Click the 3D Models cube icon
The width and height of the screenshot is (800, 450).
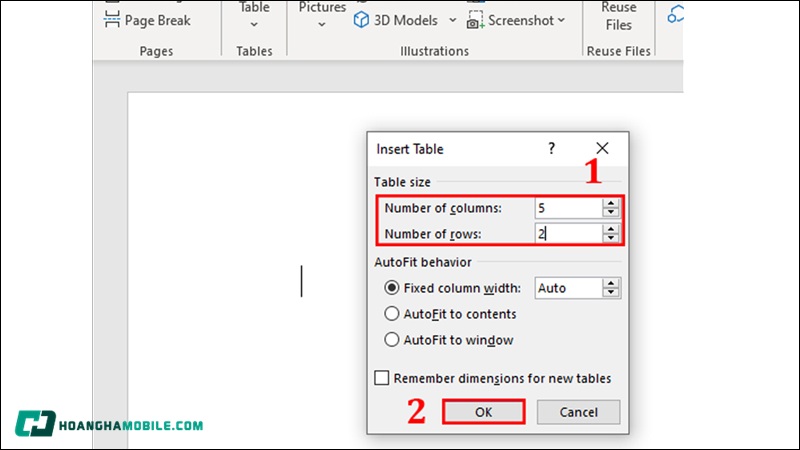[x=361, y=20]
